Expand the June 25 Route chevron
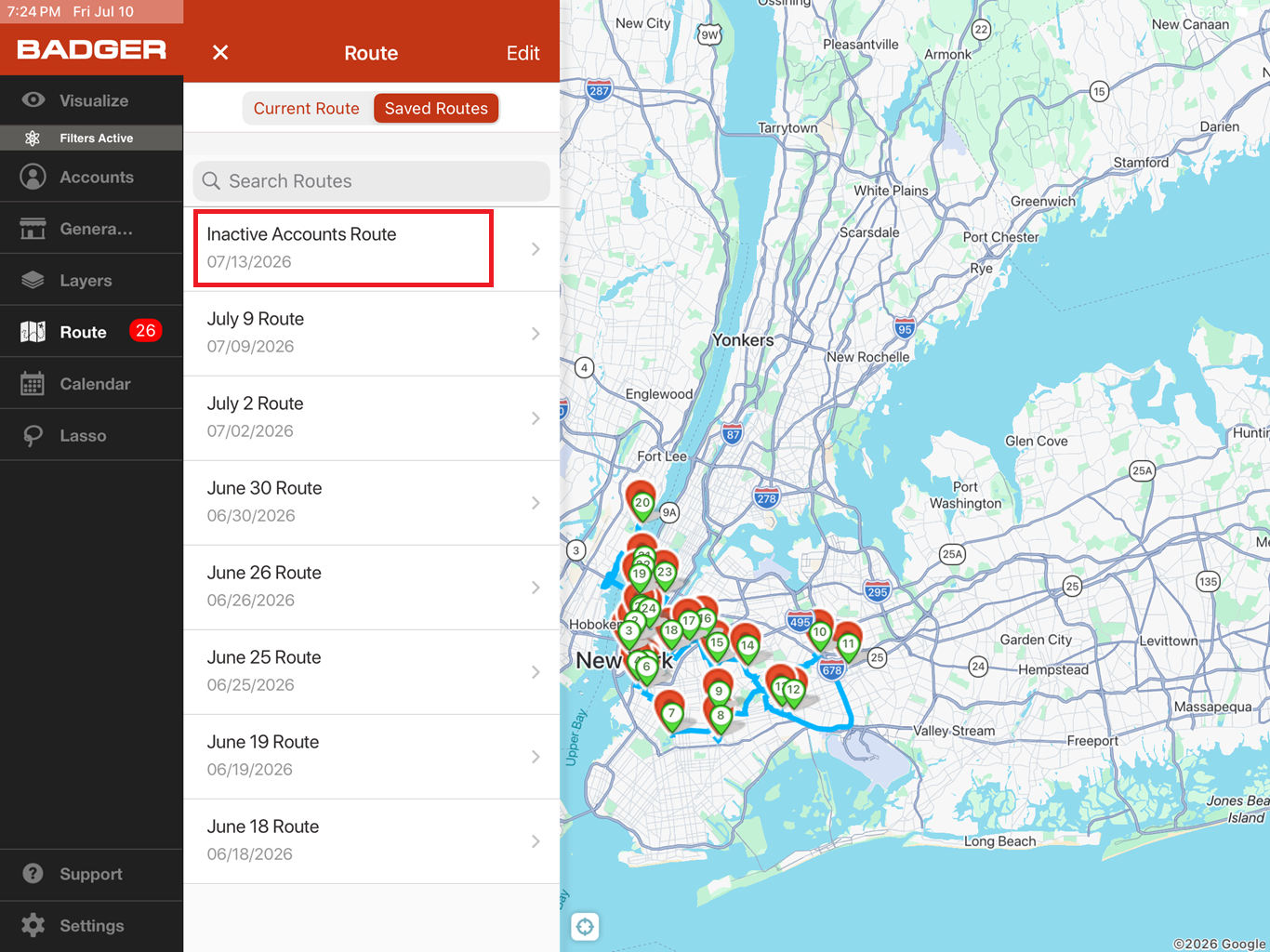Viewport: 1270px width, 952px height. point(536,672)
